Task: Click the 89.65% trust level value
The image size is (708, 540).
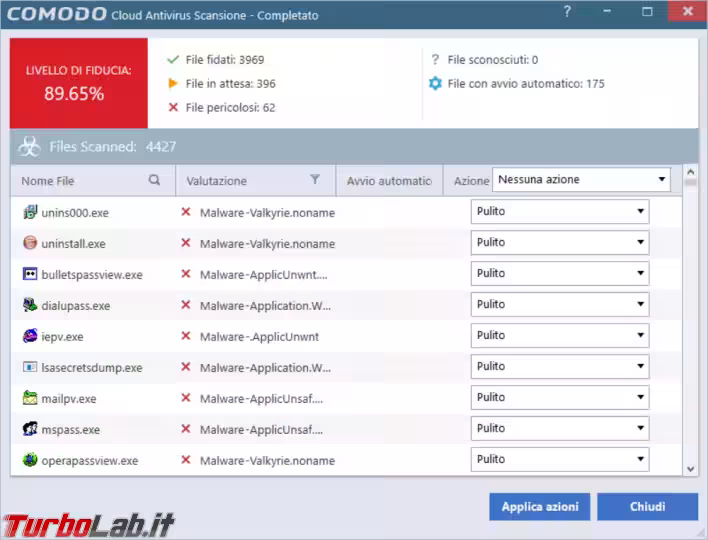Action: [x=74, y=93]
